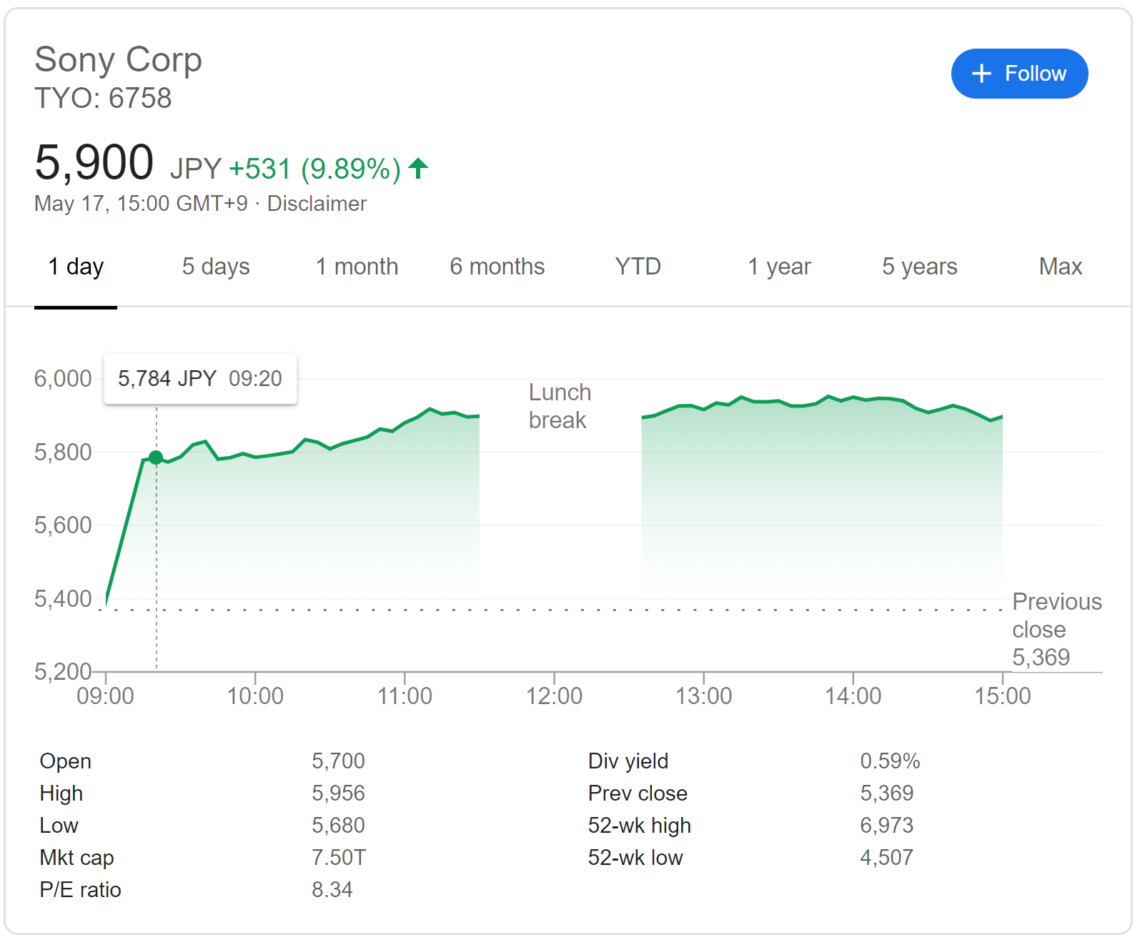Open the 5 years chart view
The image size is (1140, 945).
click(918, 266)
